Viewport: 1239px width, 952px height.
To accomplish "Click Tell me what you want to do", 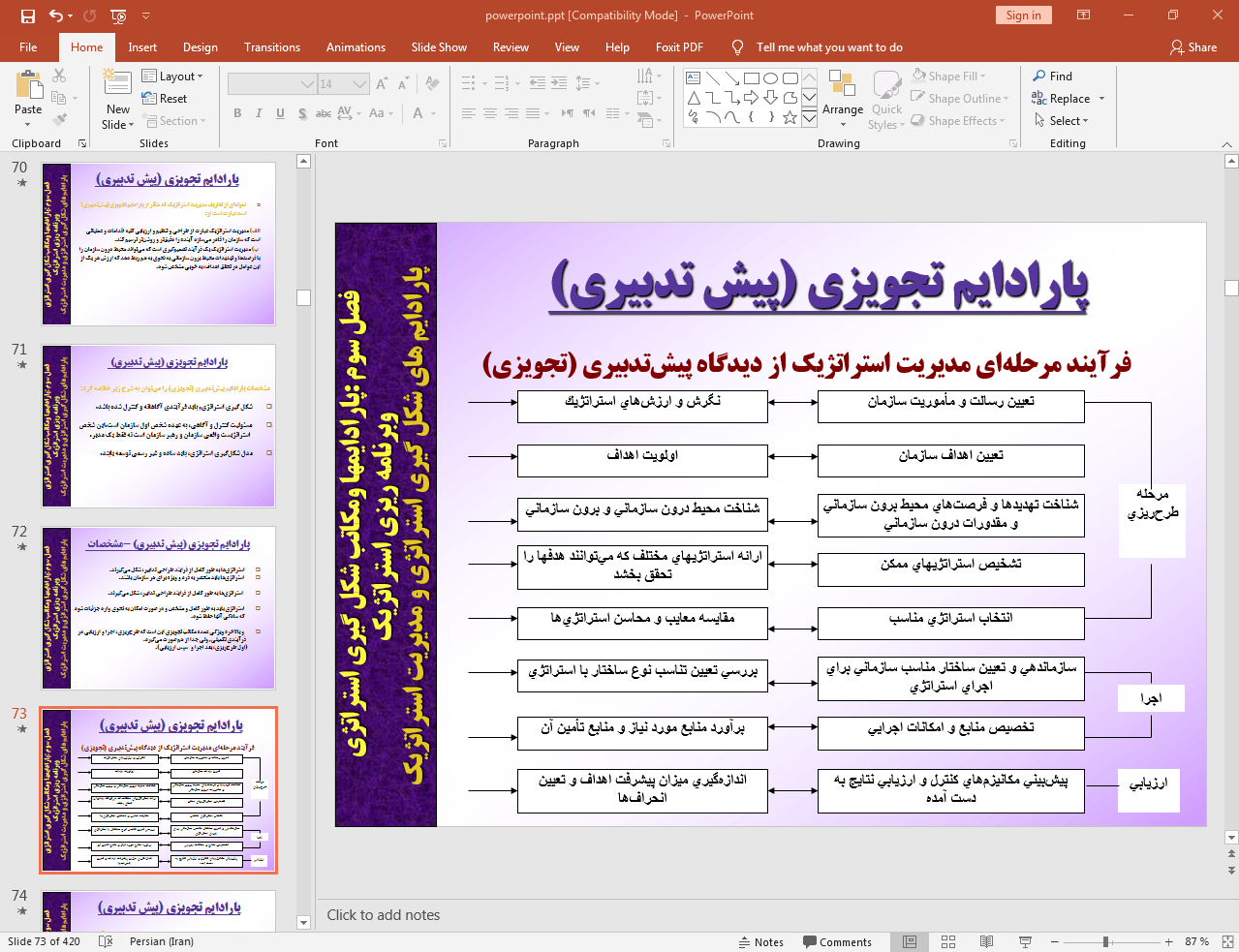I will click(829, 47).
